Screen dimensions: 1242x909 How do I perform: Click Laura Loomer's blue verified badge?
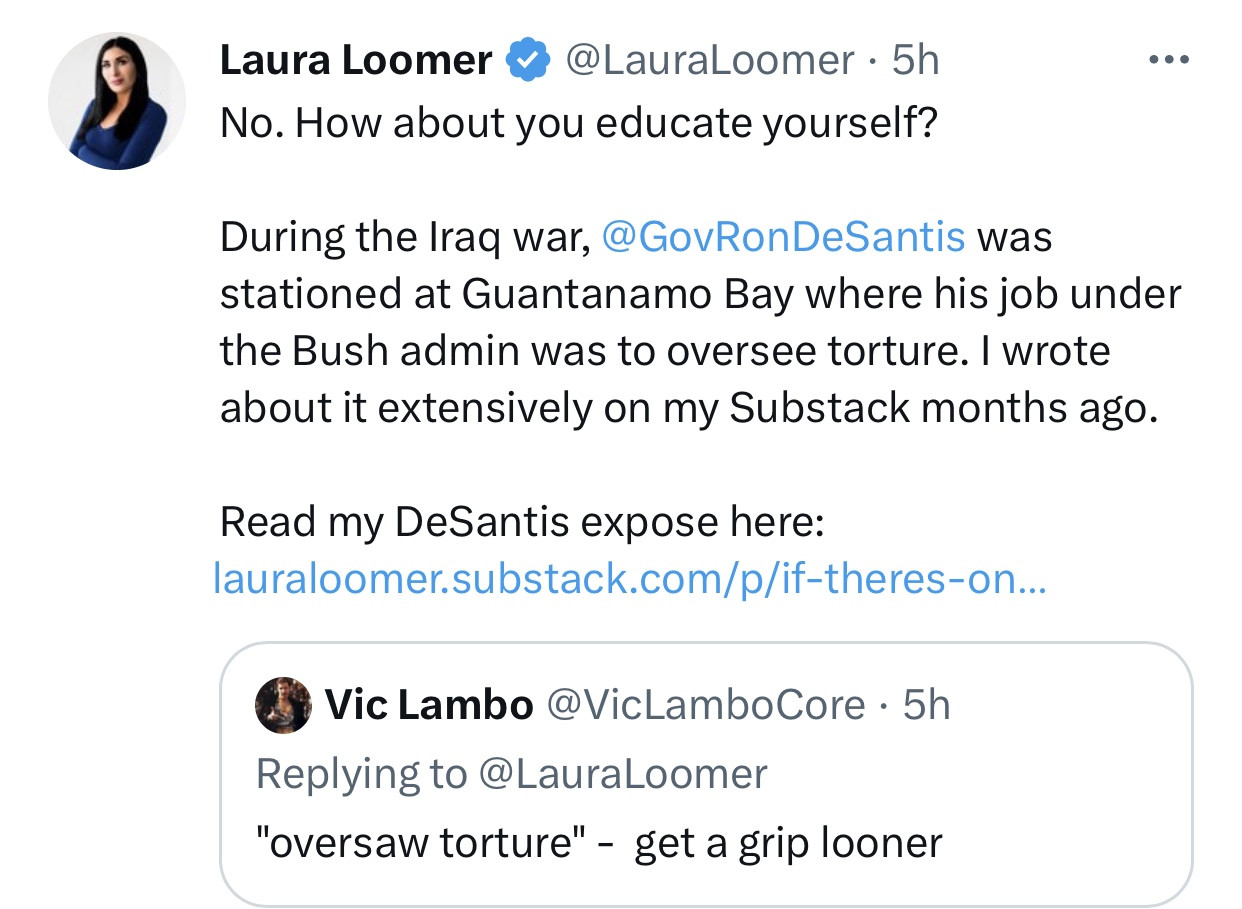527,61
